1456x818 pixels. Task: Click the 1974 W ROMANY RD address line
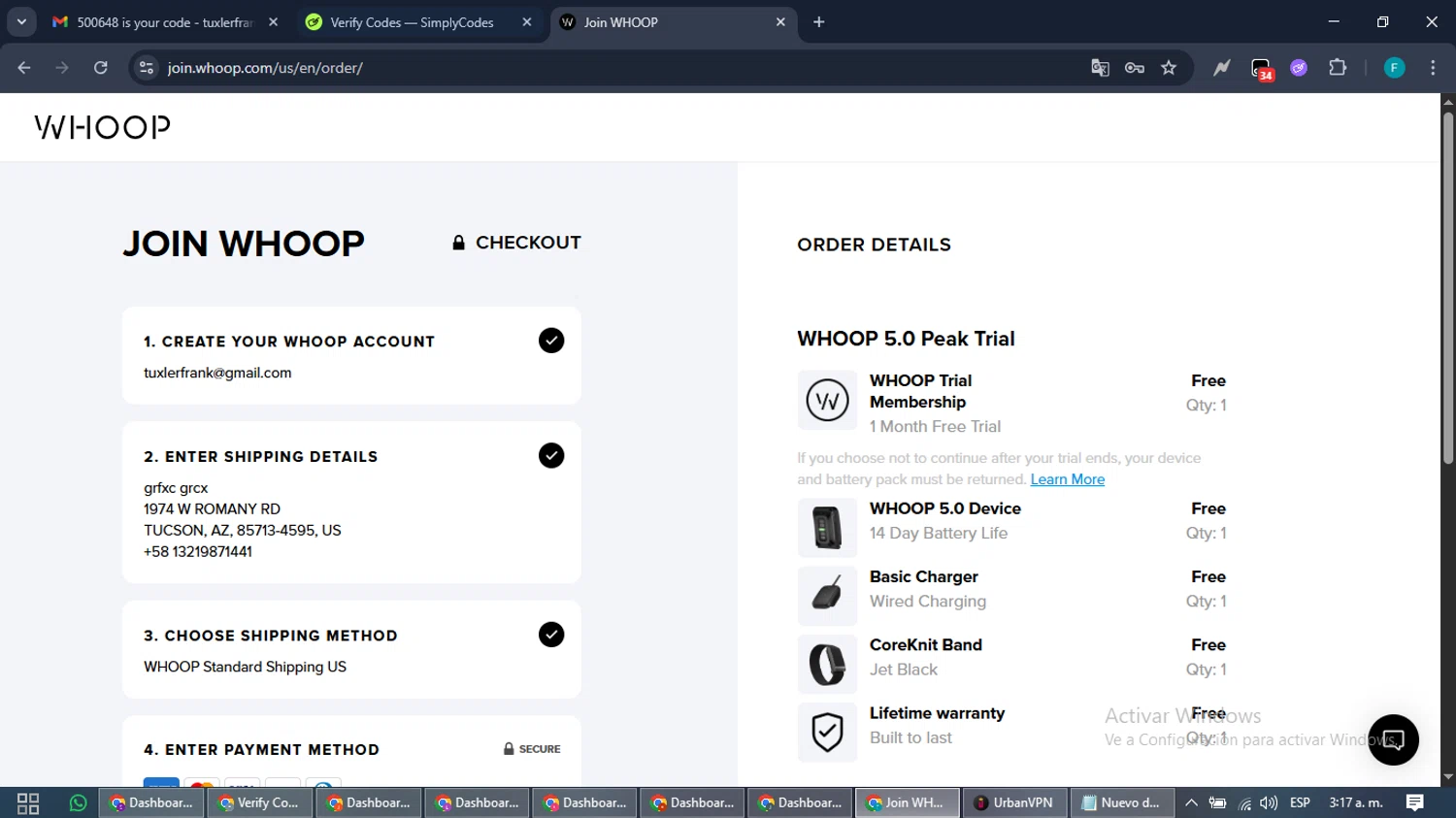[x=212, y=508]
